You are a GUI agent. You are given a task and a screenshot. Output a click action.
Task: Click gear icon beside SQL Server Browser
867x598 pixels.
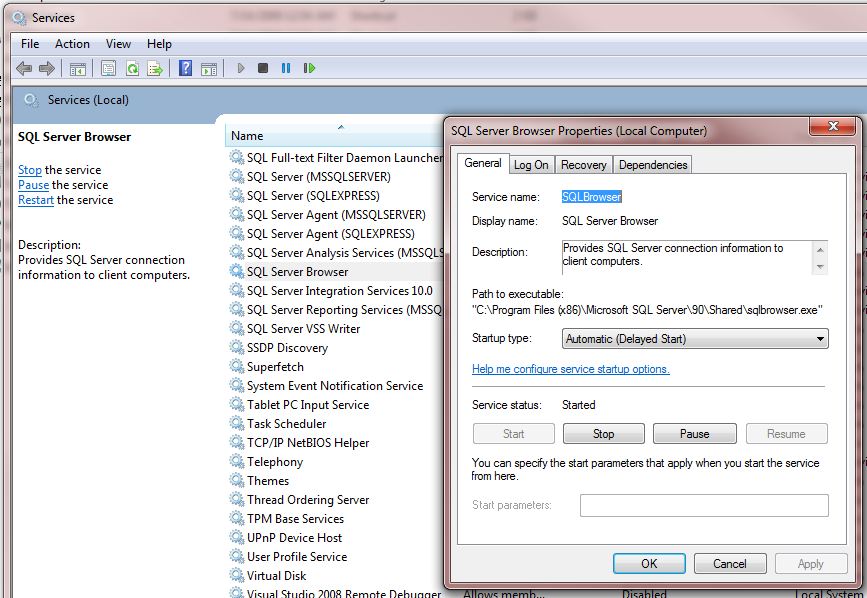click(x=237, y=271)
